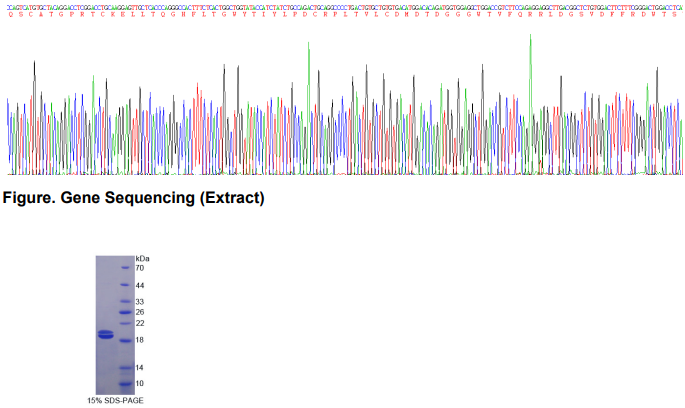Click the "33" marker weight label
The height and width of the screenshot is (408, 685).
tap(140, 302)
